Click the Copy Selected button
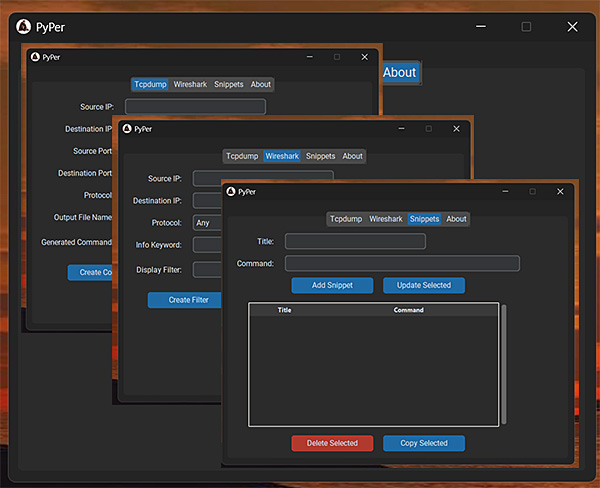Screen dimensions: 600x488 coord(424,443)
